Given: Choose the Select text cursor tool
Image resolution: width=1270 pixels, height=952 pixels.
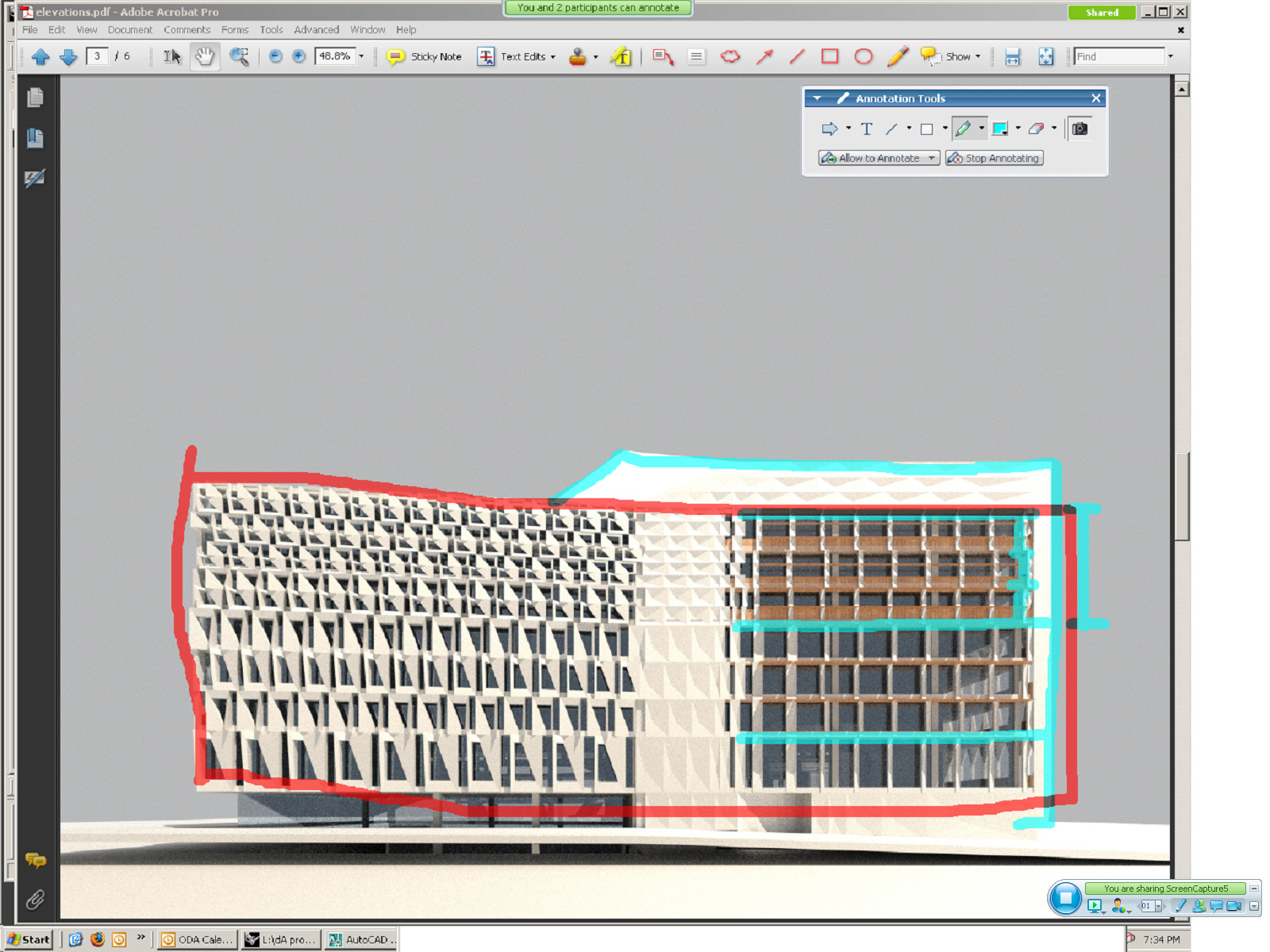Looking at the screenshot, I should coord(172,56).
